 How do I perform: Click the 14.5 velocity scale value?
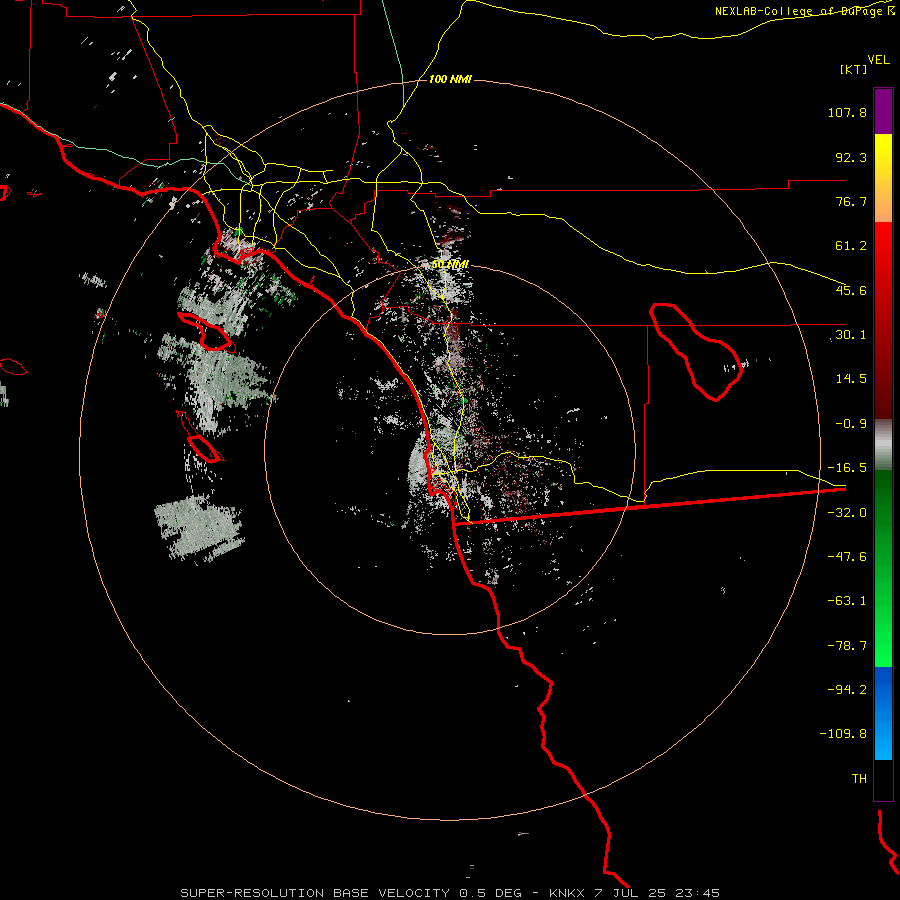[x=851, y=379]
